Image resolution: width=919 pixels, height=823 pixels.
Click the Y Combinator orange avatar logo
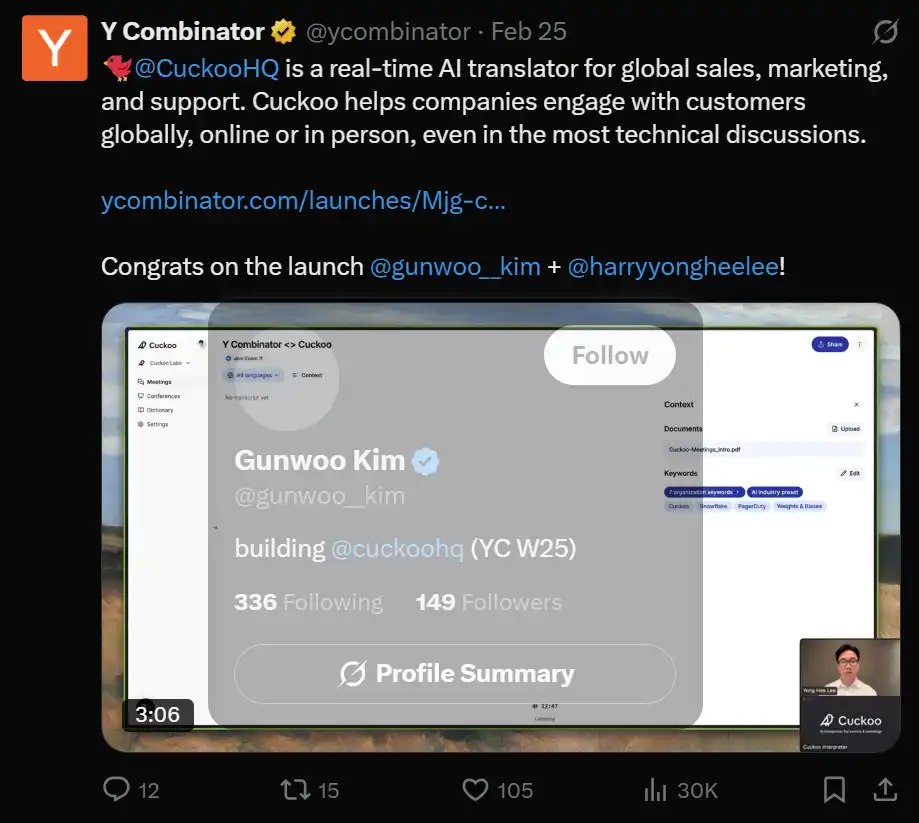point(55,48)
